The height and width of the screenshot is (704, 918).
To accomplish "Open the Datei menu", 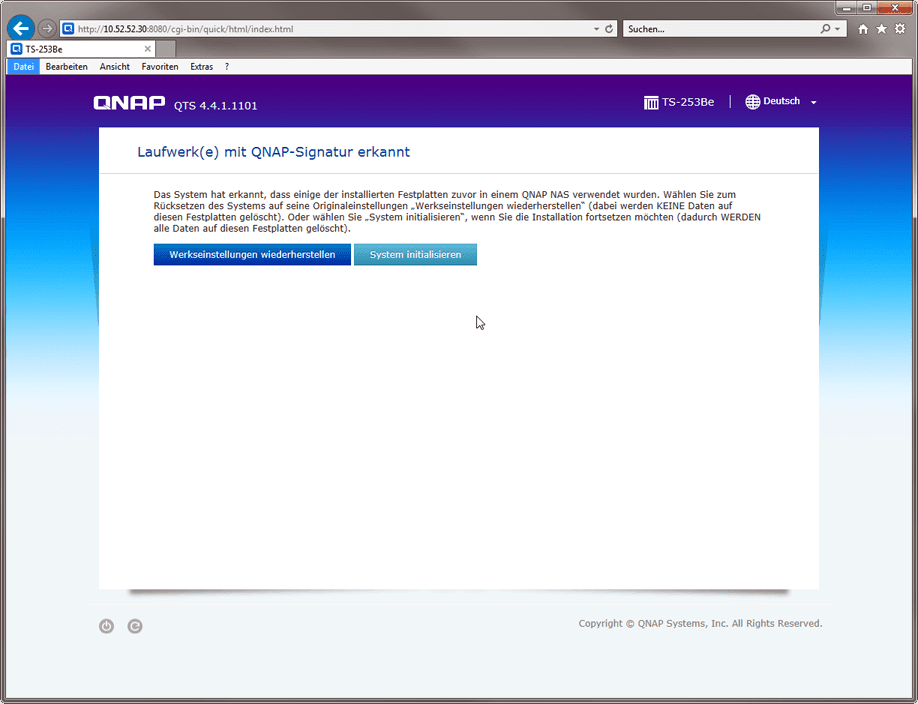I will point(23,67).
